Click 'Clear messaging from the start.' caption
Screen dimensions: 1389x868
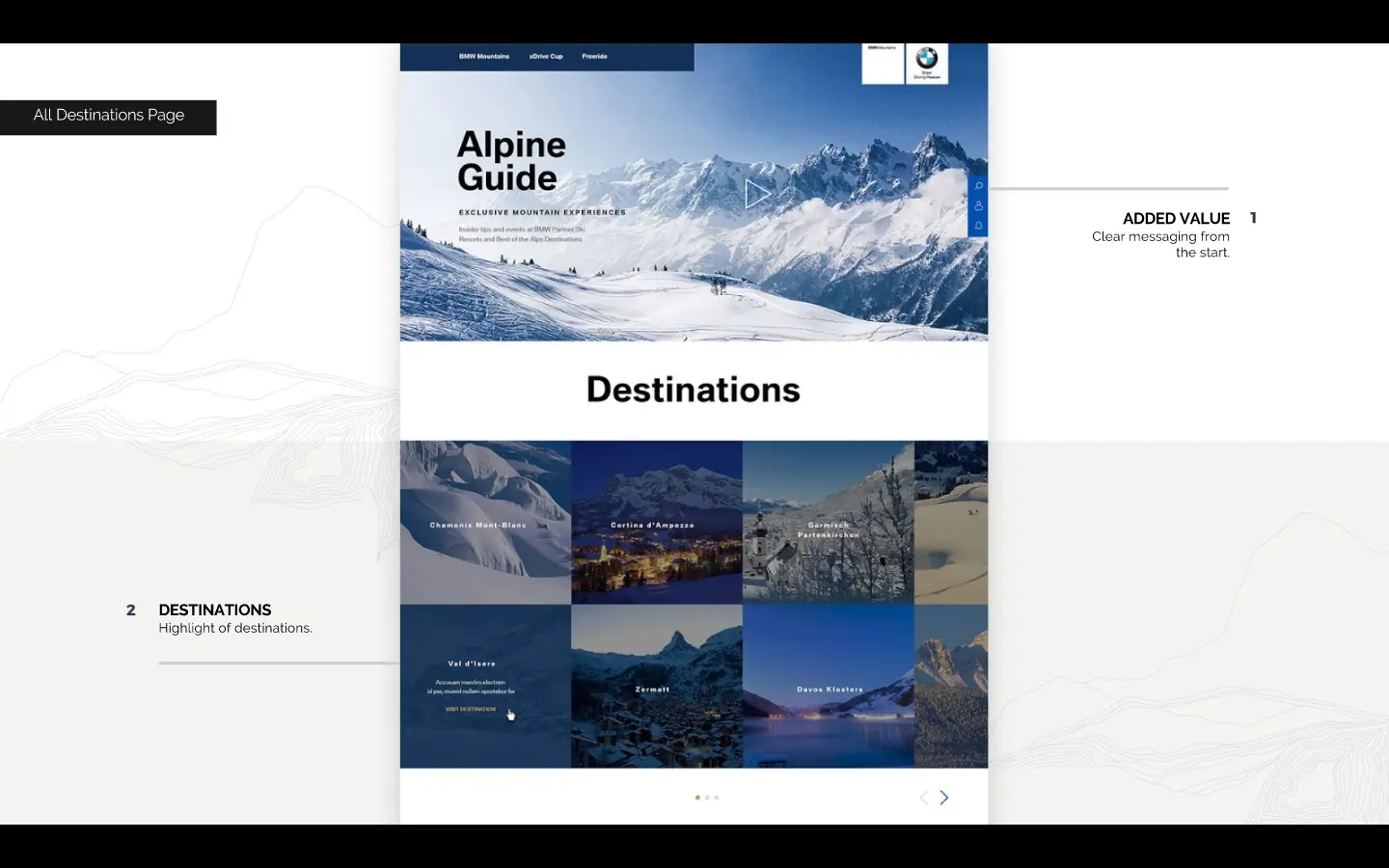(x=1160, y=244)
